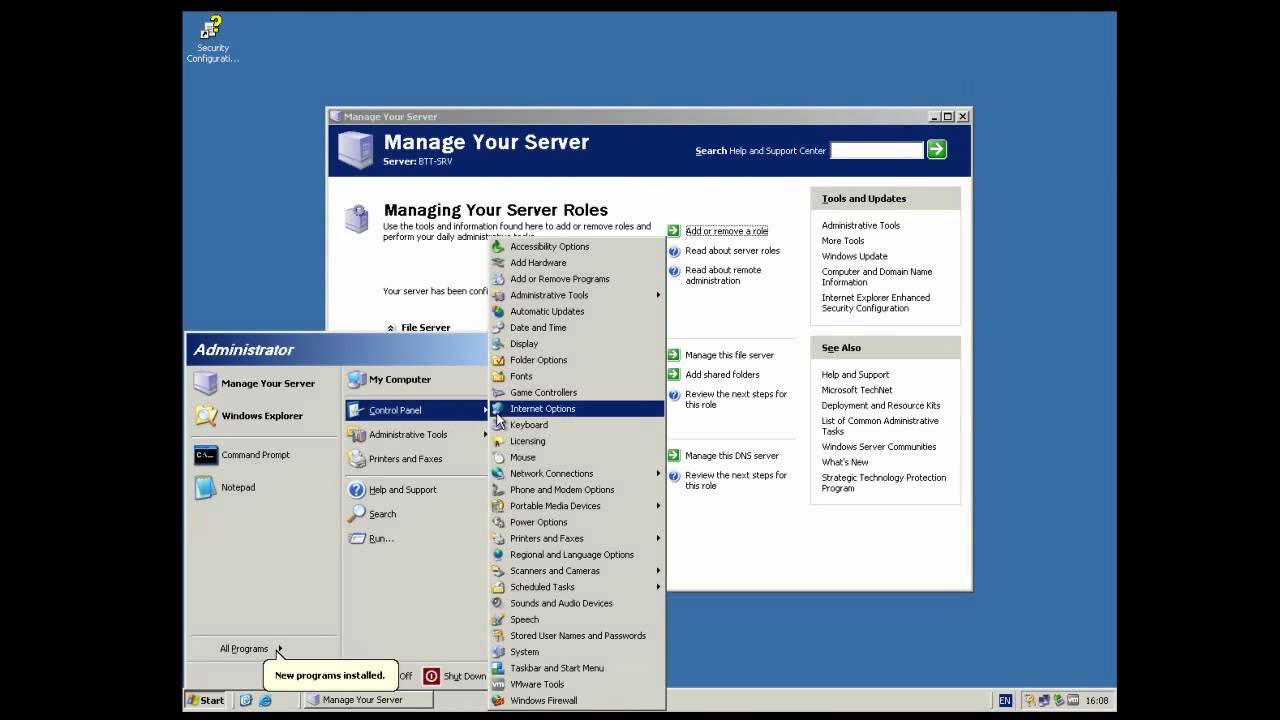
Task: Open Taskbar and Start Menu entry
Action: point(577,668)
